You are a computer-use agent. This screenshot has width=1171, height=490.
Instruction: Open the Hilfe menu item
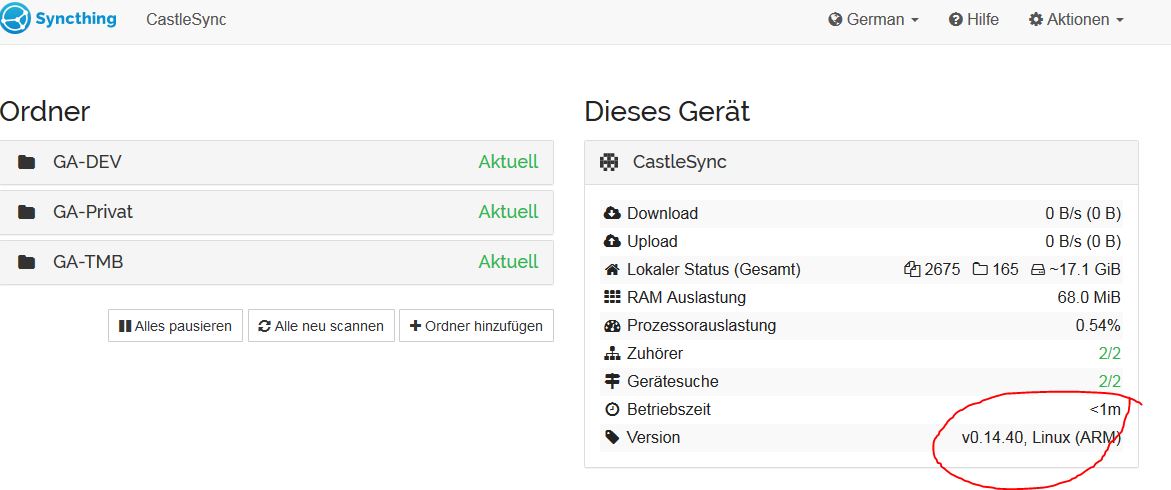click(x=974, y=19)
